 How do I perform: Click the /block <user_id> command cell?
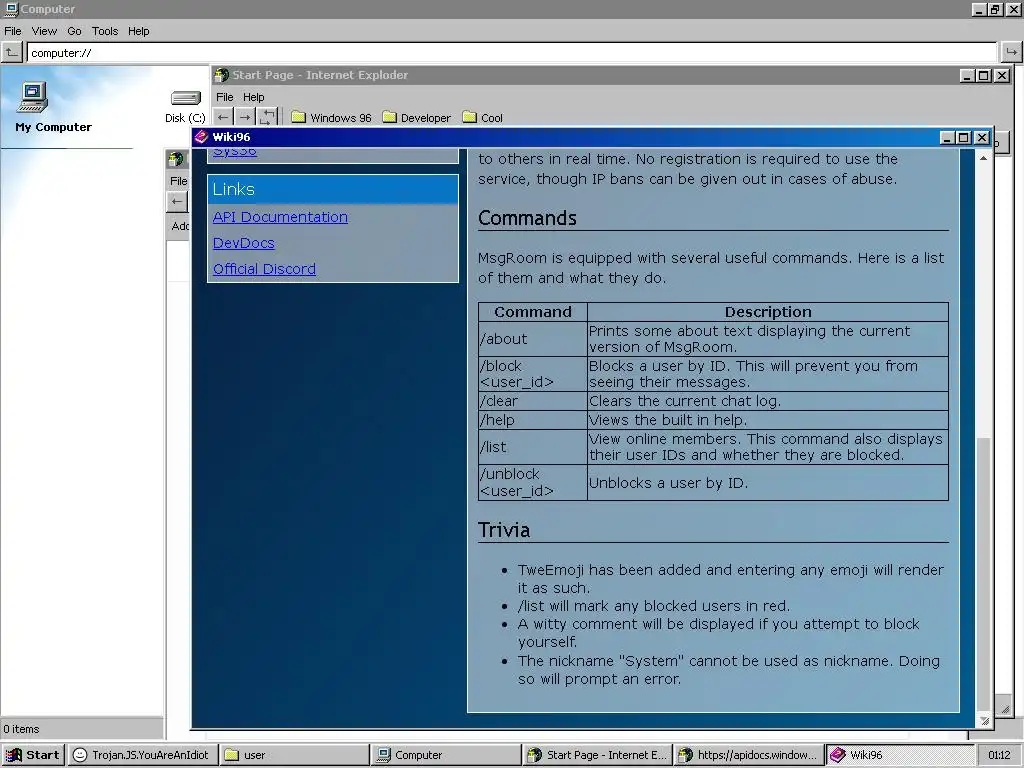(532, 374)
